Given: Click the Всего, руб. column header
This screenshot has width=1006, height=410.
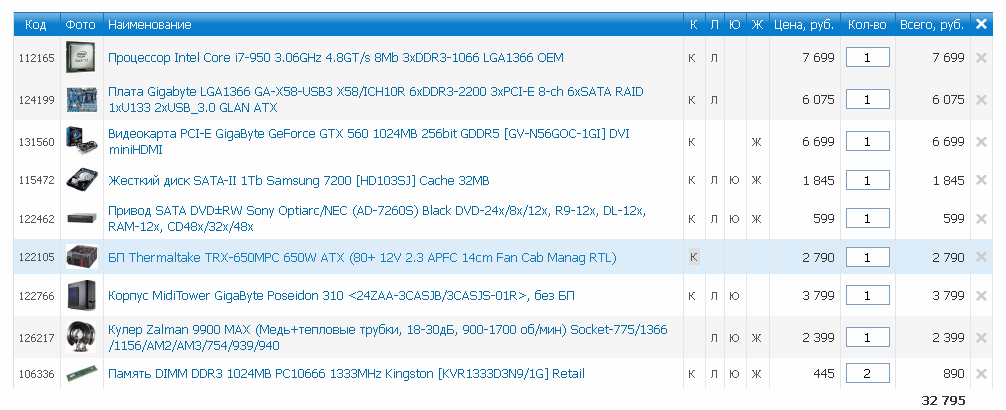Looking at the screenshot, I should [x=932, y=24].
